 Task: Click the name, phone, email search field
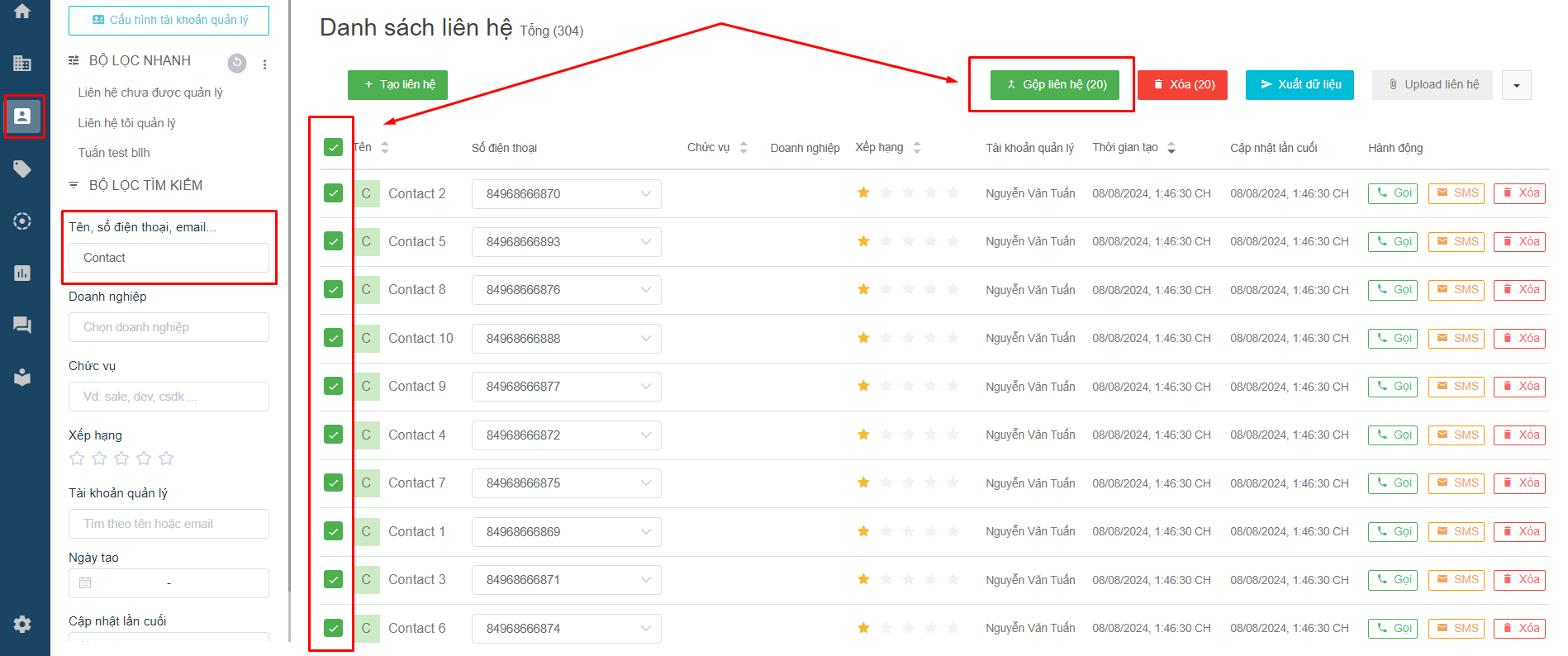[169, 258]
